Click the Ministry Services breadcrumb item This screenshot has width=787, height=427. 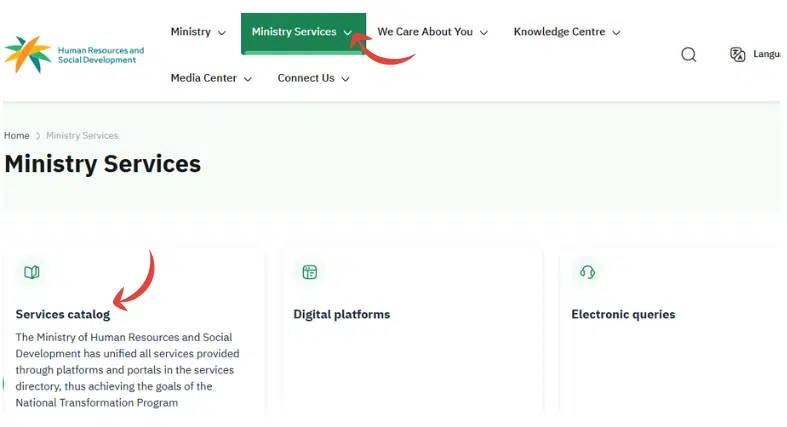[82, 135]
